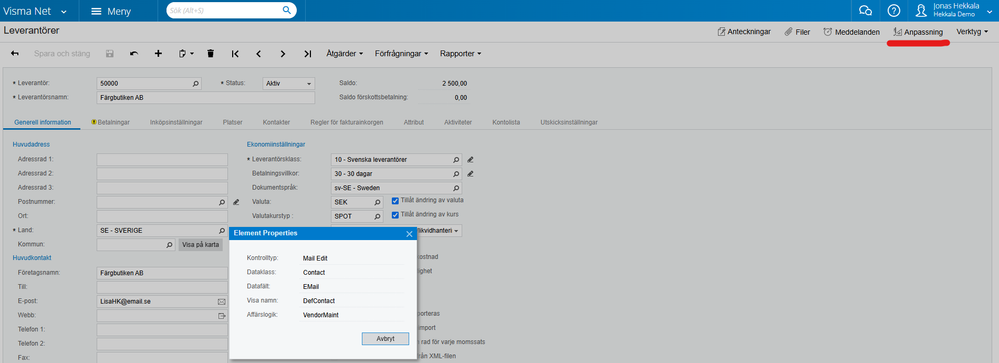999x363 pixels.
Task: Click lookup magnifier on the Leverantör field
Action: [x=196, y=83]
